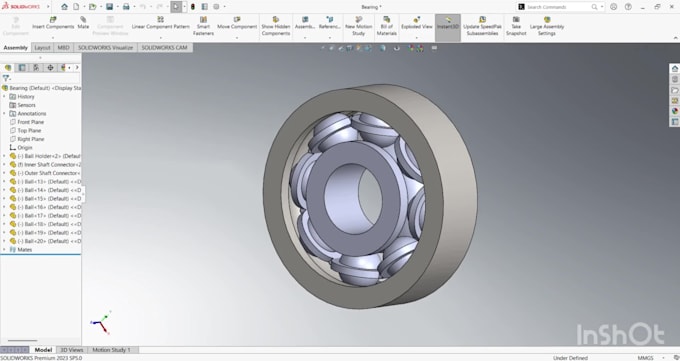Image resolution: width=680 pixels, height=361 pixels.
Task: Open the SOLIDWORKS CAM tab
Action: tap(164, 48)
